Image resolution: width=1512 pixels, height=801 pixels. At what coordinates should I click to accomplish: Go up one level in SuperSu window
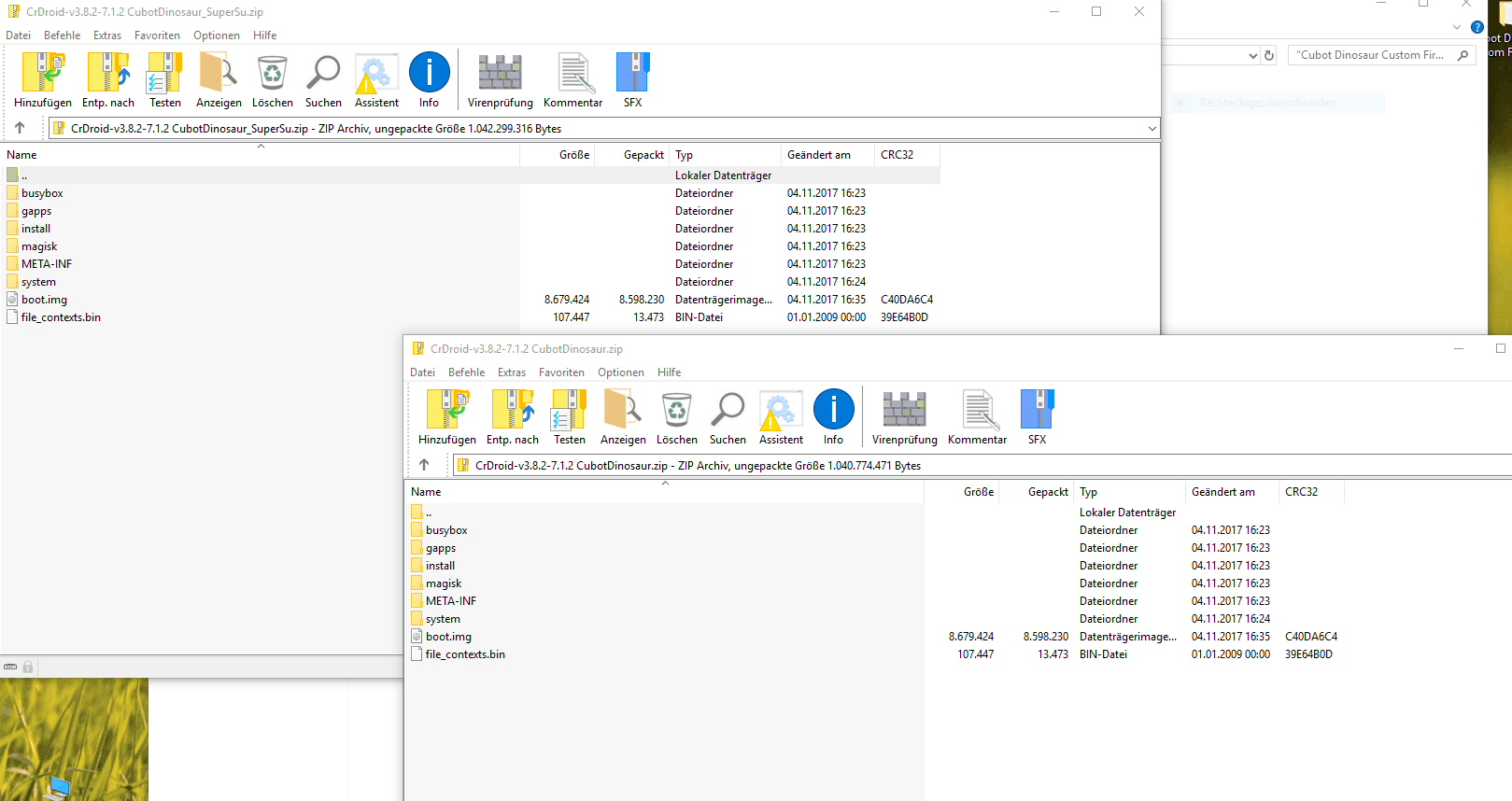coord(20,128)
